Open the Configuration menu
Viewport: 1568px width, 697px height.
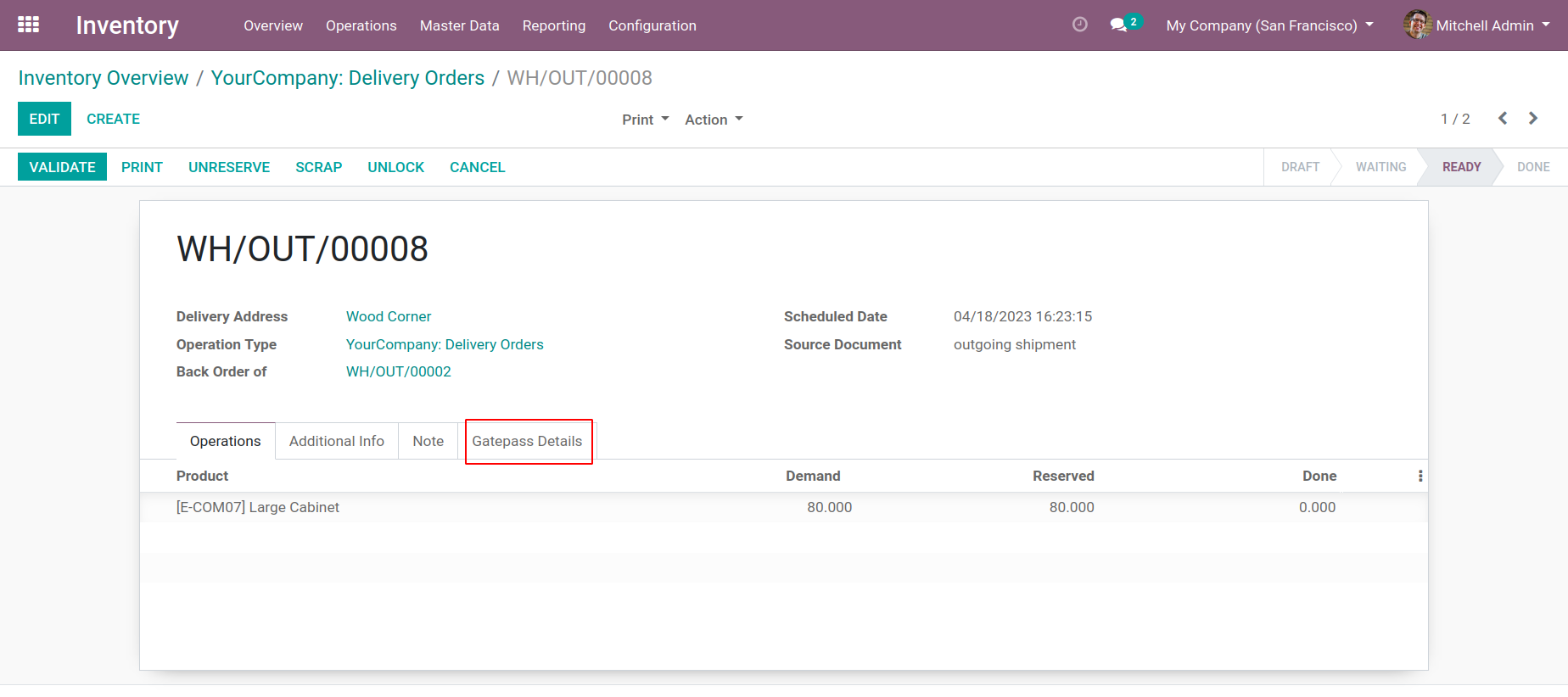(652, 25)
